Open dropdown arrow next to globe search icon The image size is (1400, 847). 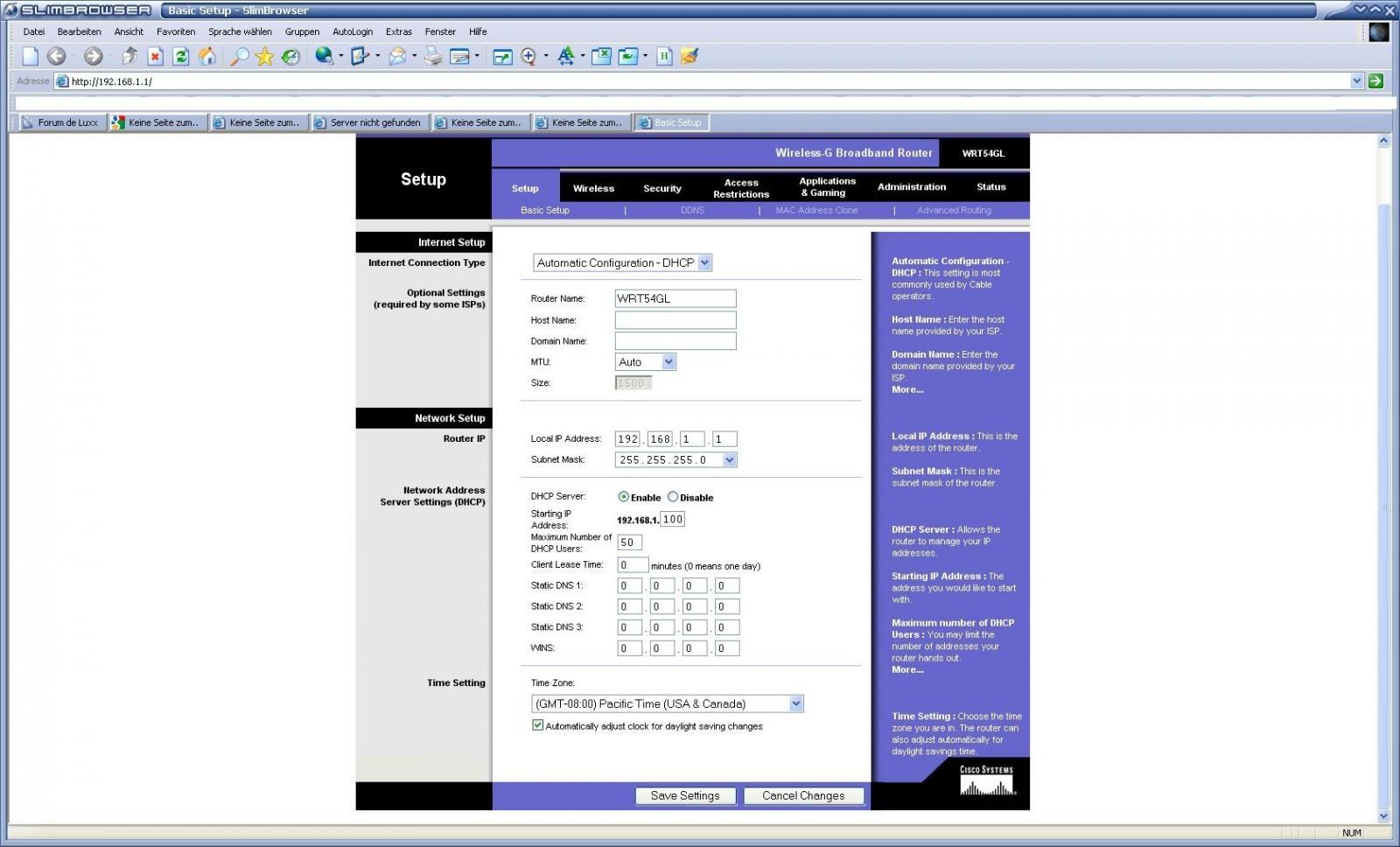(340, 56)
